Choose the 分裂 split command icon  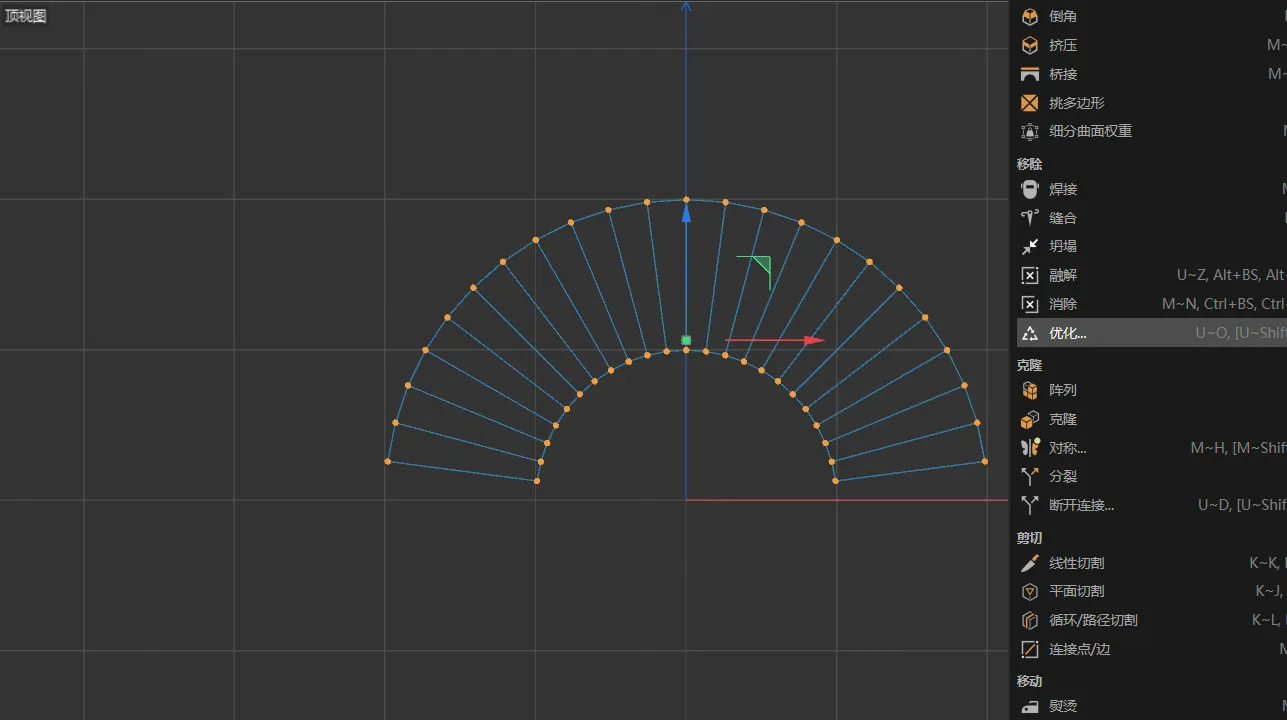click(1030, 477)
